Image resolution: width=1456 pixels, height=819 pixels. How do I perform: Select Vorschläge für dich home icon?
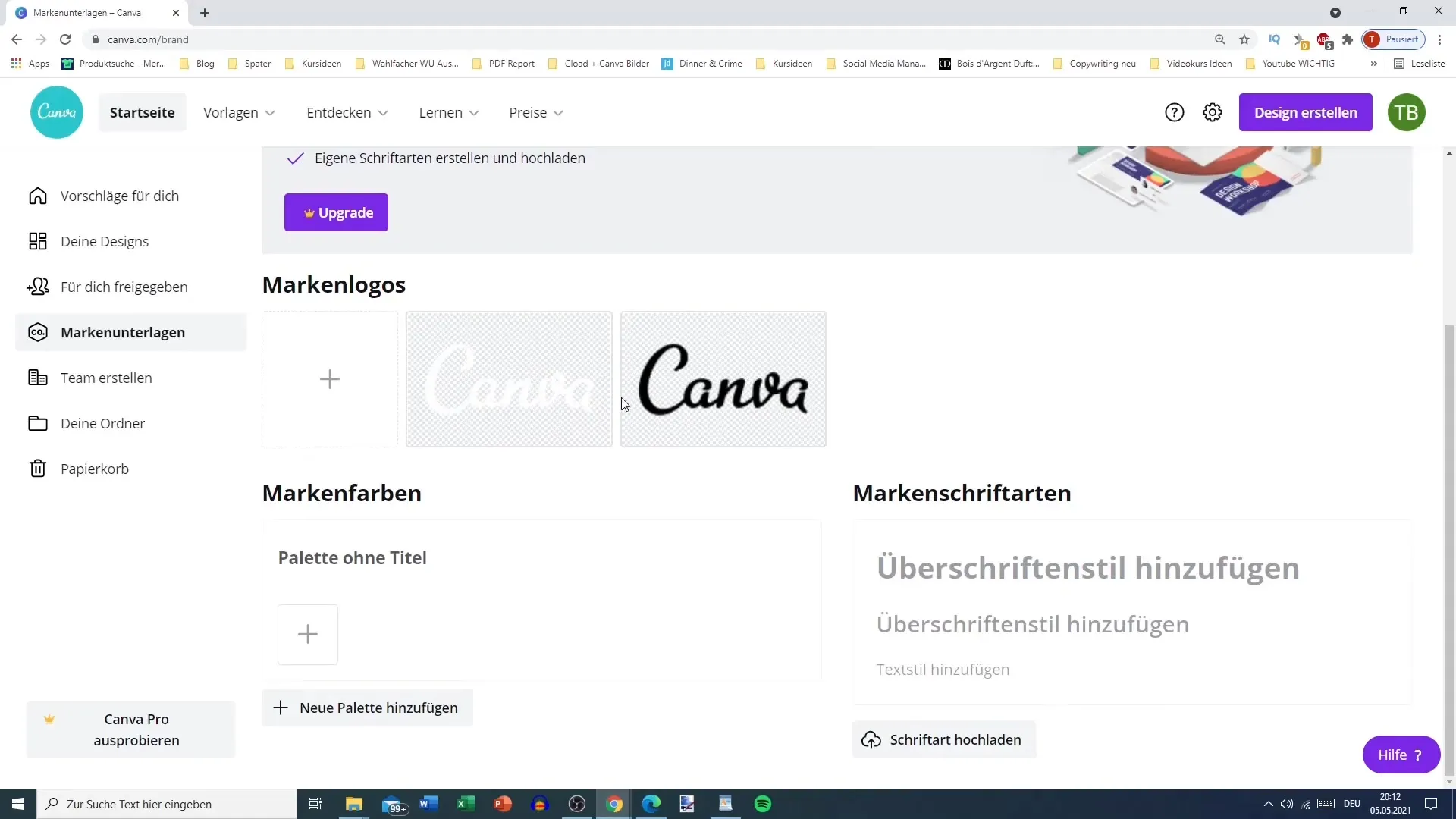[x=38, y=196]
